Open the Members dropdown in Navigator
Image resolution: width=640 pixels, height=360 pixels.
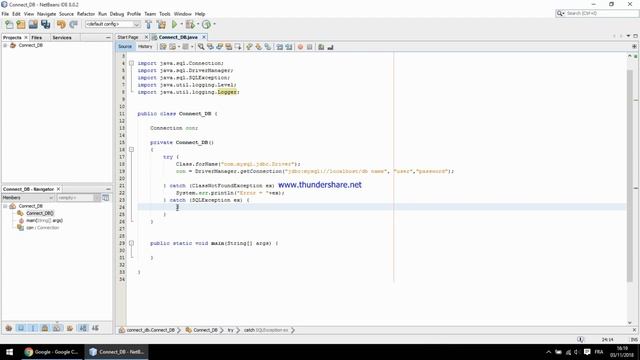[28, 198]
